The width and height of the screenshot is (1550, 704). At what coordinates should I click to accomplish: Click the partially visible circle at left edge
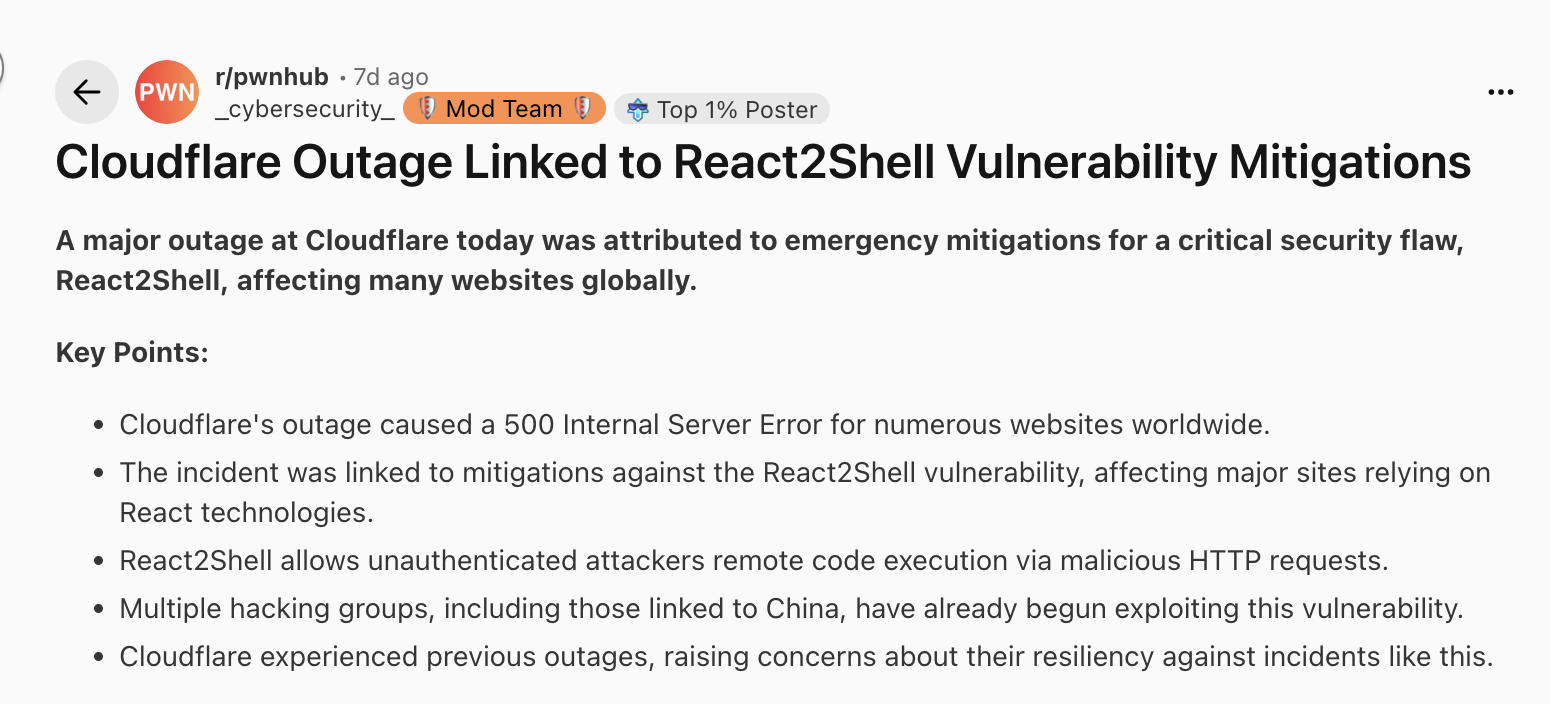(x=3, y=68)
